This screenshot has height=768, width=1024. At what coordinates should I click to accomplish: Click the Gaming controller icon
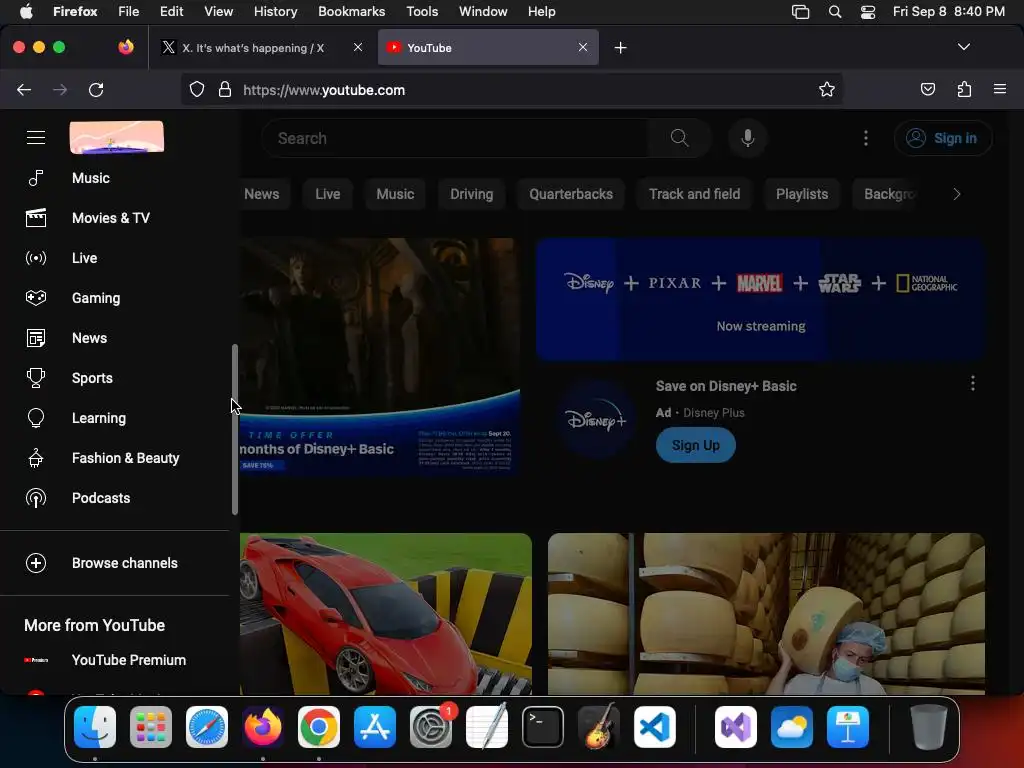(x=36, y=298)
